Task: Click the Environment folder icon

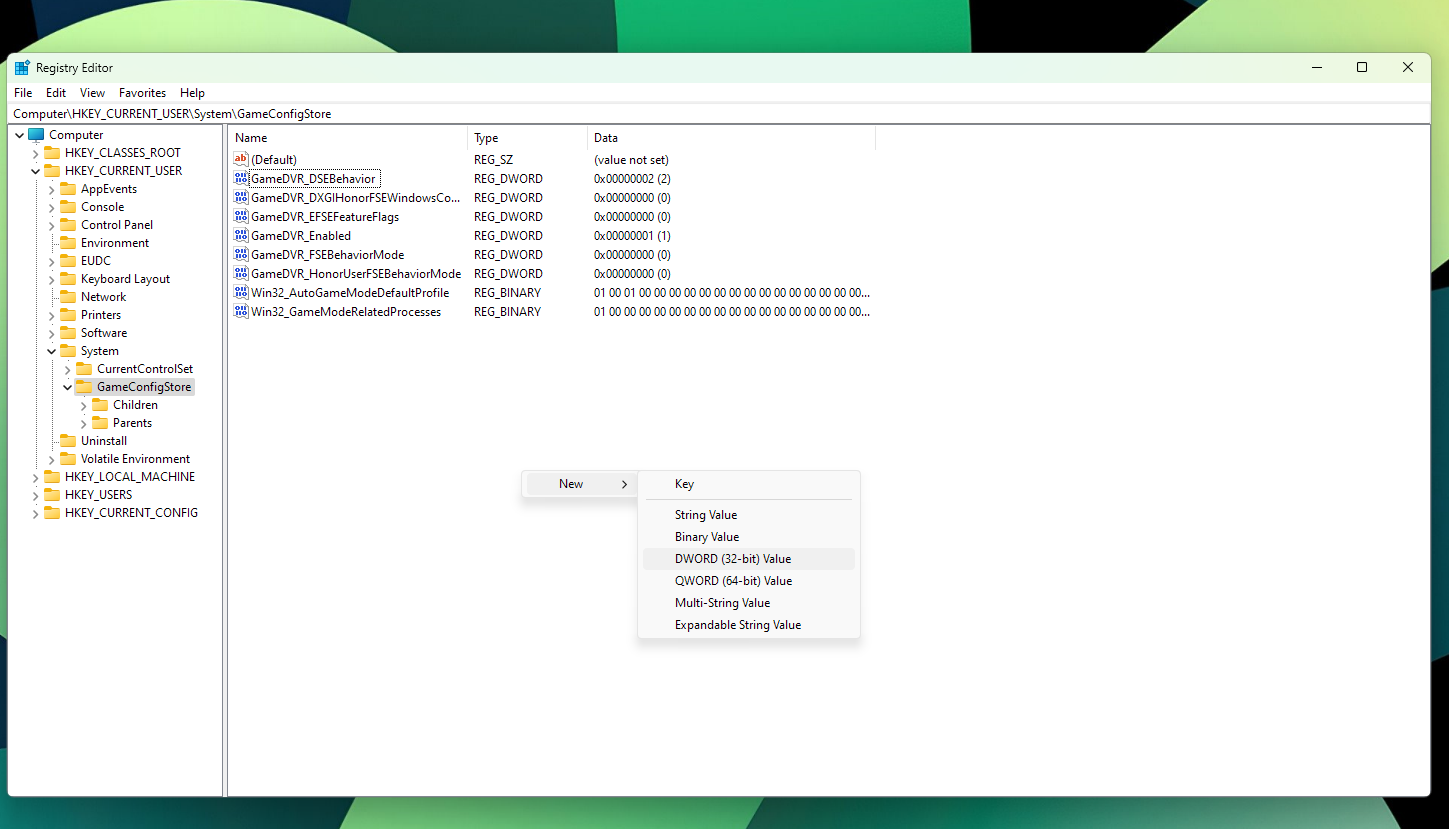Action: (x=68, y=243)
